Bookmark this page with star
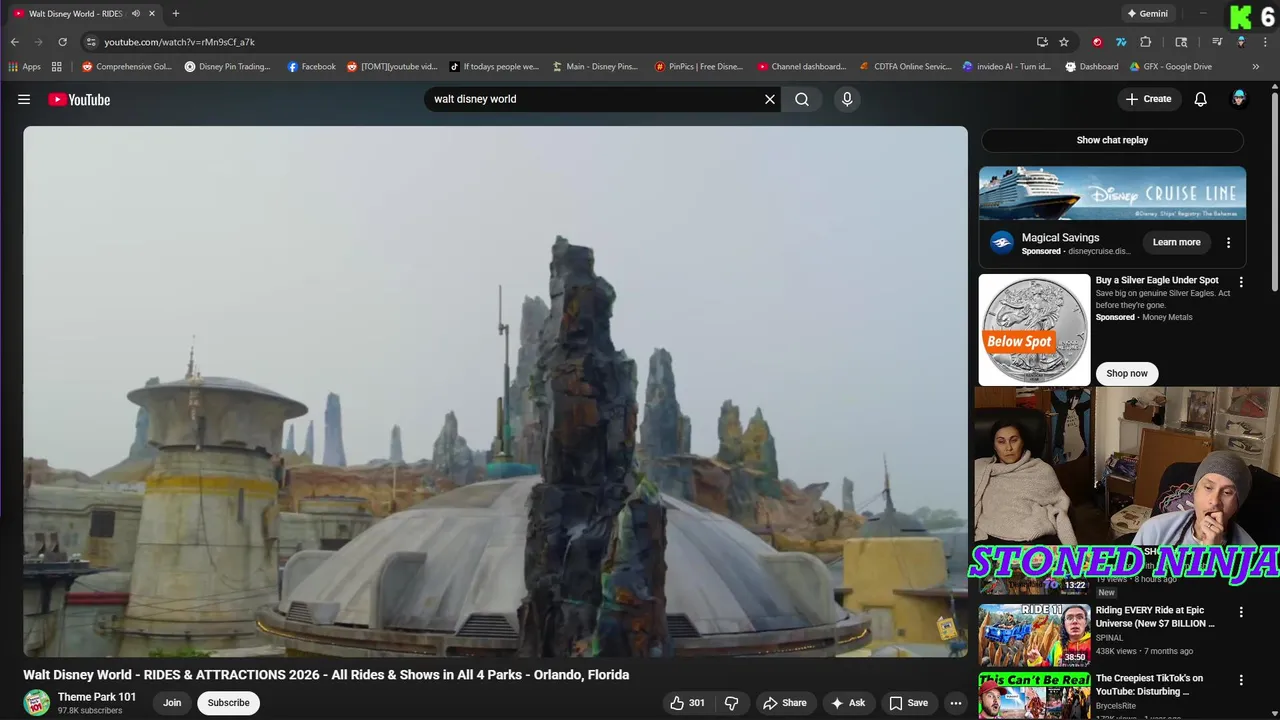This screenshot has height=720, width=1280. (1064, 42)
